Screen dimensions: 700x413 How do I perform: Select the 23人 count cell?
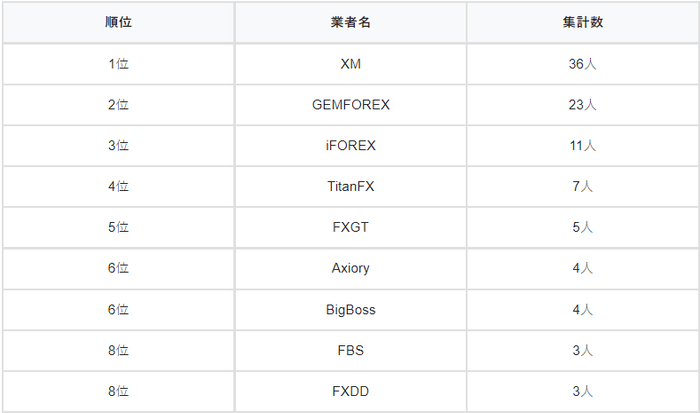click(582, 104)
